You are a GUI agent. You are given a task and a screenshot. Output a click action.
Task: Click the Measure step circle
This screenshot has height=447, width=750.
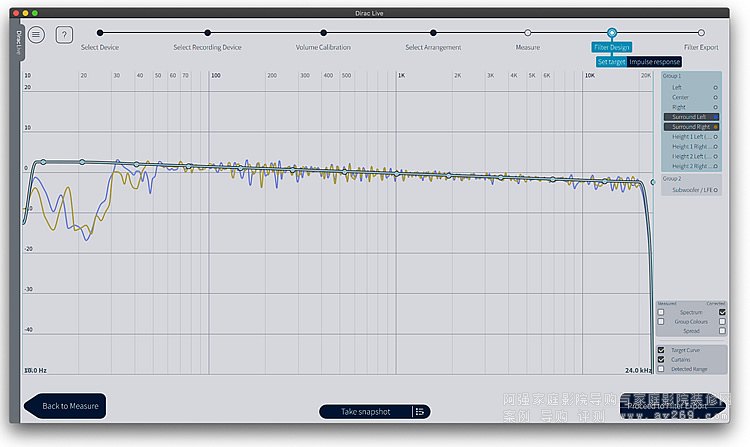tap(528, 33)
